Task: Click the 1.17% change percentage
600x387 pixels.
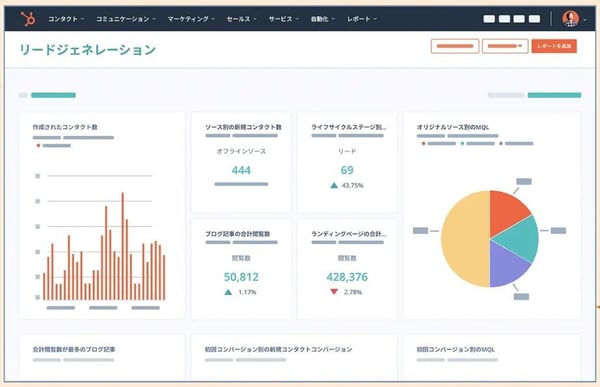Action: pos(247,292)
